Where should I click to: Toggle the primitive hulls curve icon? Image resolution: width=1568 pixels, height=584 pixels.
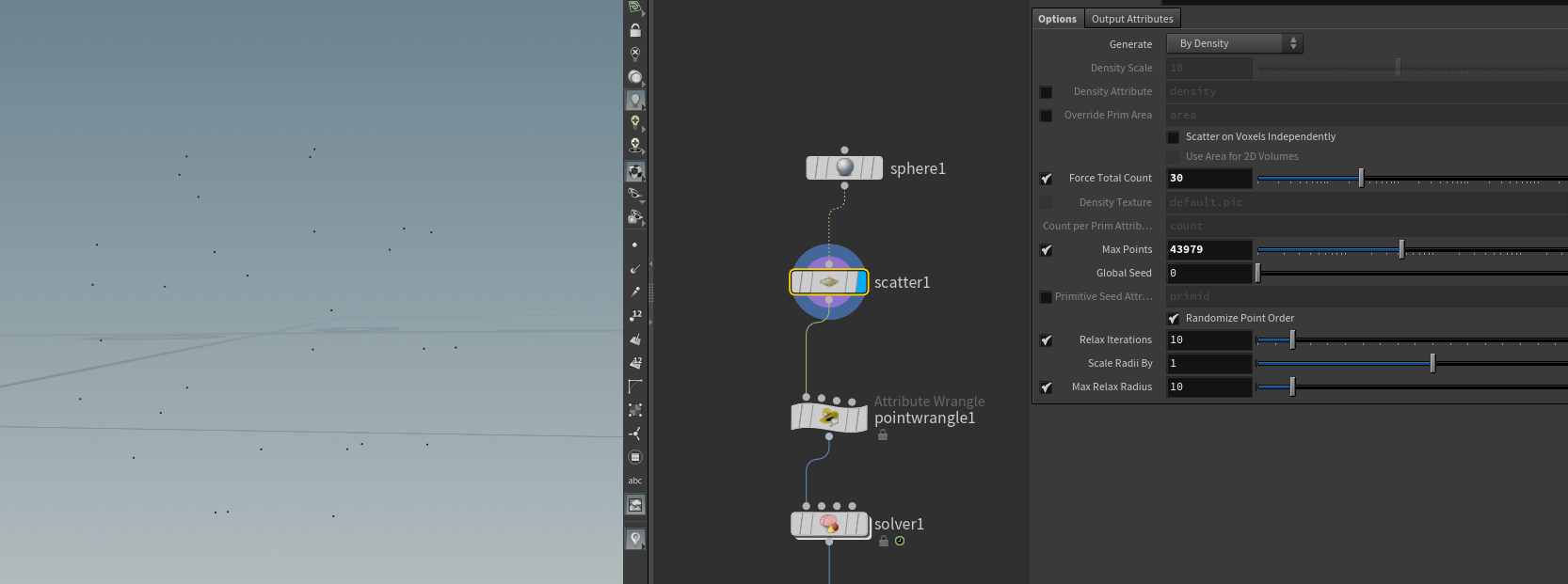[635, 386]
